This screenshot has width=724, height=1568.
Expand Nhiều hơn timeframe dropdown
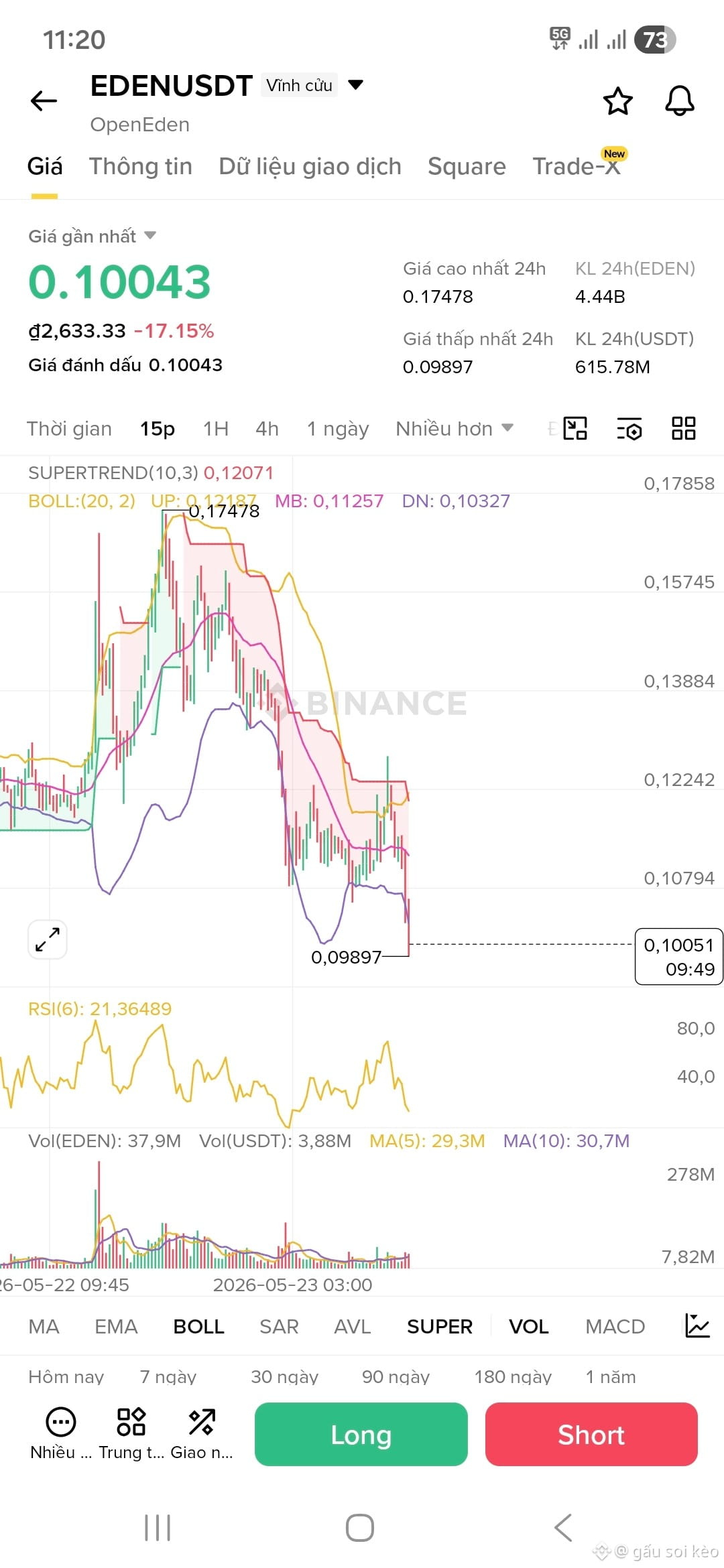click(455, 428)
